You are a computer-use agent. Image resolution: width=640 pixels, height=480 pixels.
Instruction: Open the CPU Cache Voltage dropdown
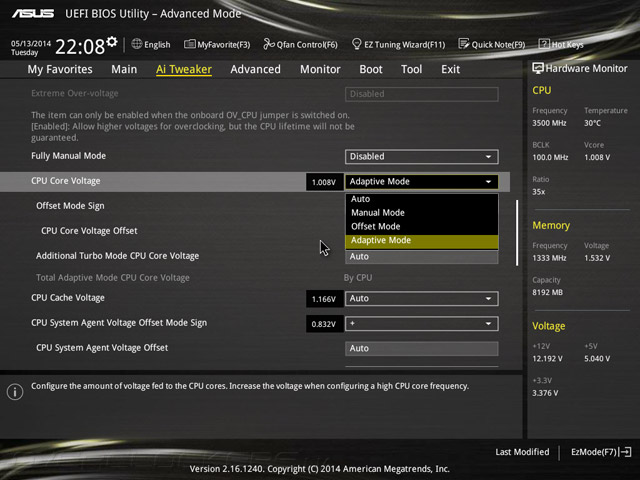tap(422, 299)
